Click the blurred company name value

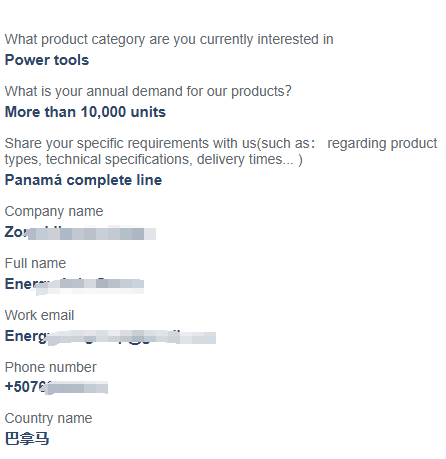coord(80,232)
